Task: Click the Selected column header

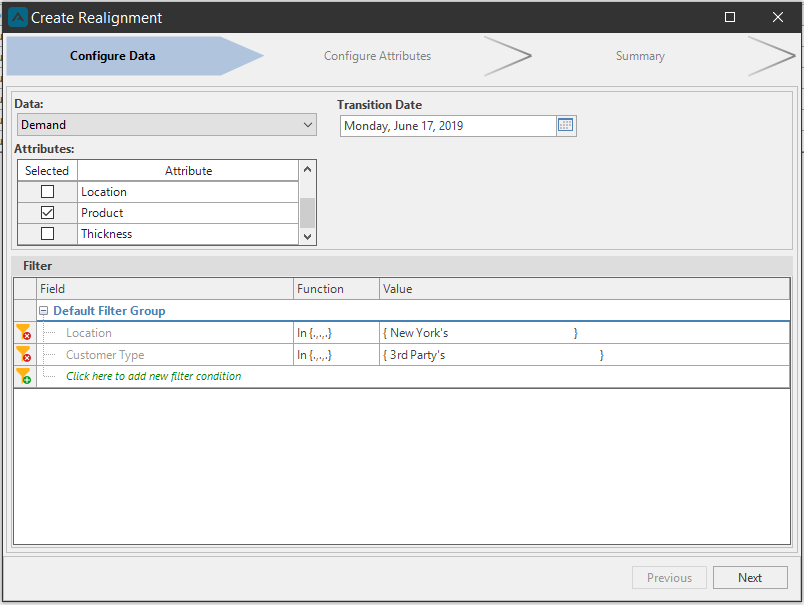Action: click(47, 171)
